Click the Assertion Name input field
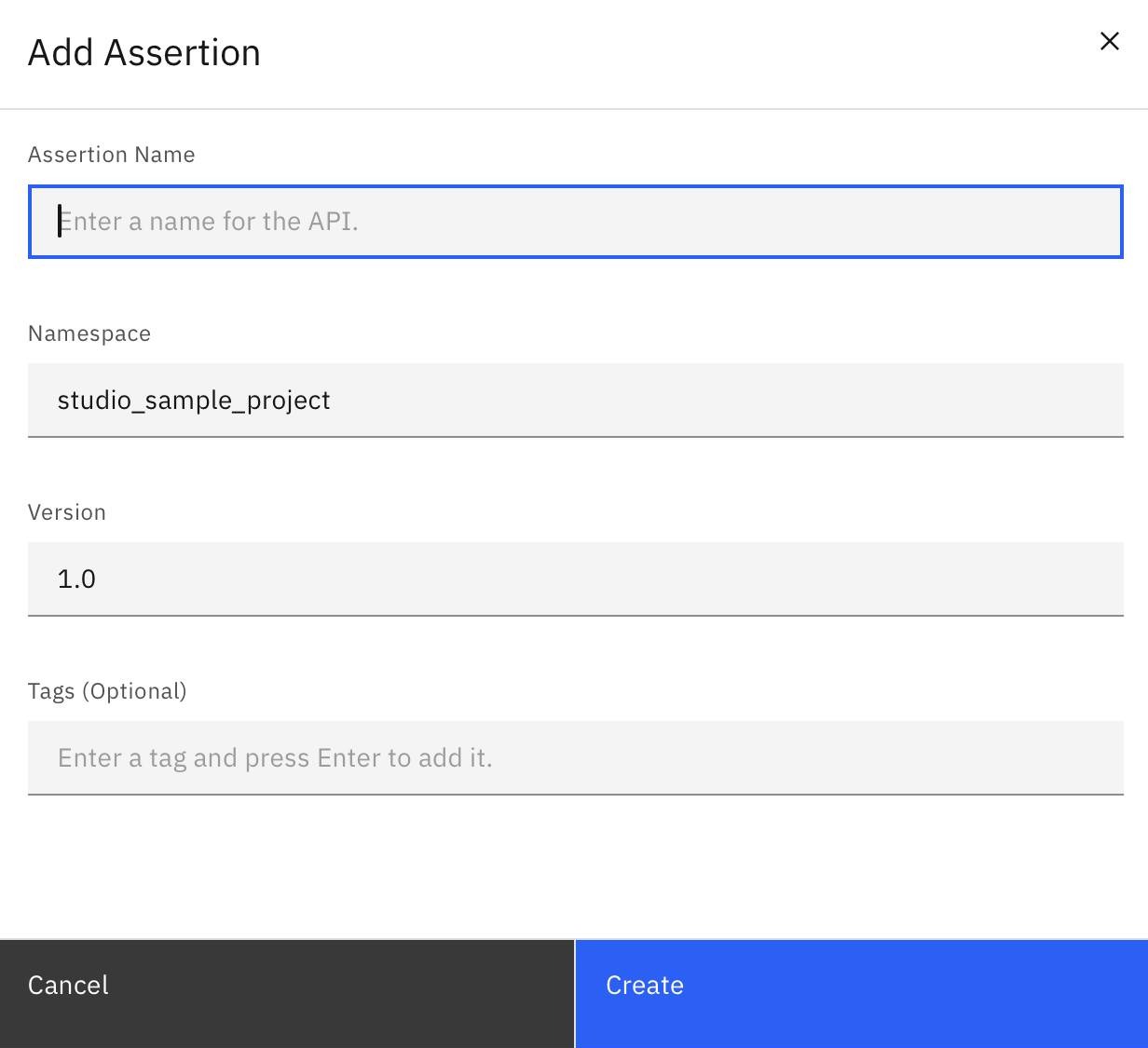The height and width of the screenshot is (1048, 1148). (575, 222)
